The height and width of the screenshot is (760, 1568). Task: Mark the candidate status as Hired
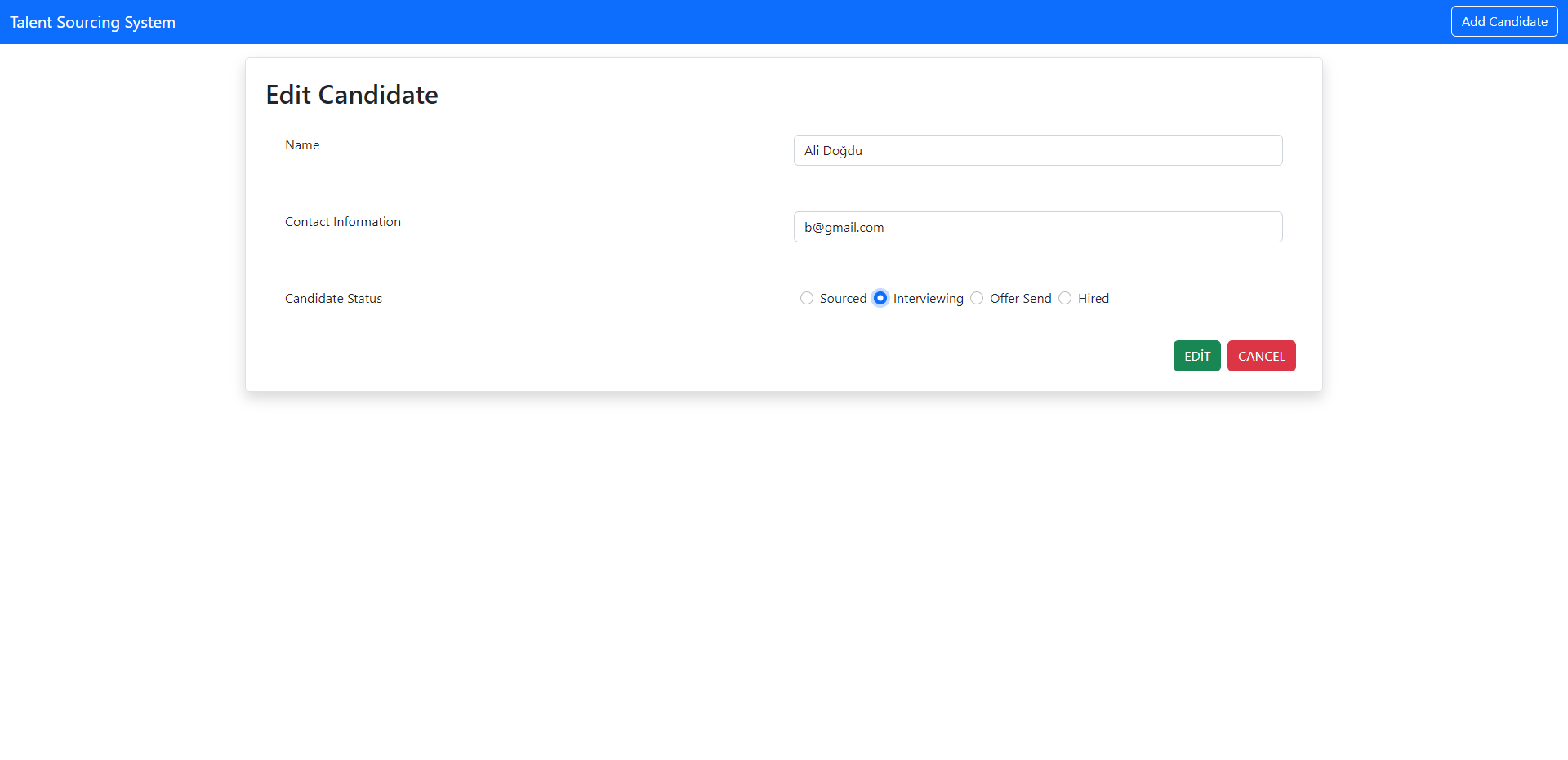tap(1065, 298)
